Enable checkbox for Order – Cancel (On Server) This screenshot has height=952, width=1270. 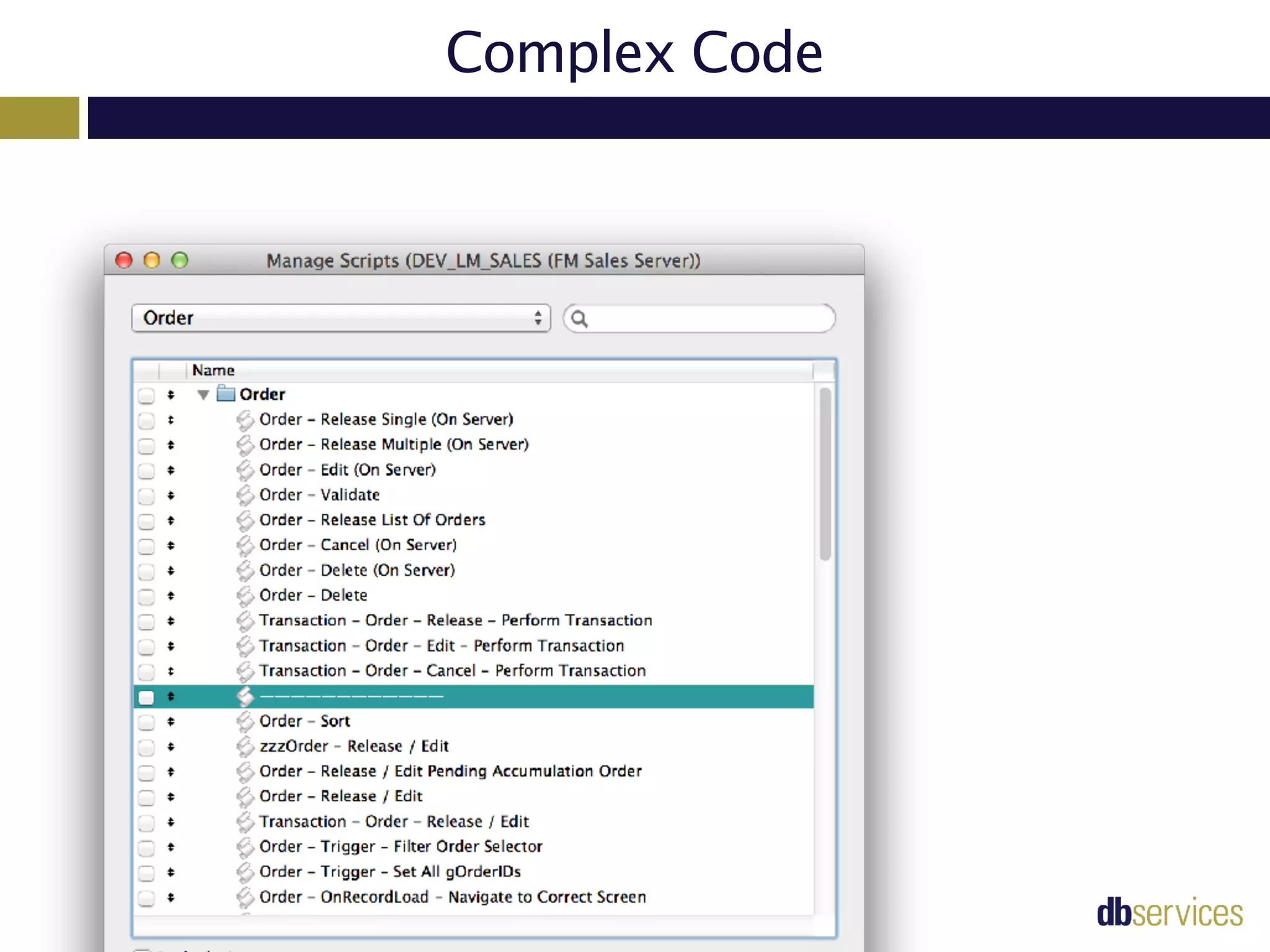click(x=146, y=546)
